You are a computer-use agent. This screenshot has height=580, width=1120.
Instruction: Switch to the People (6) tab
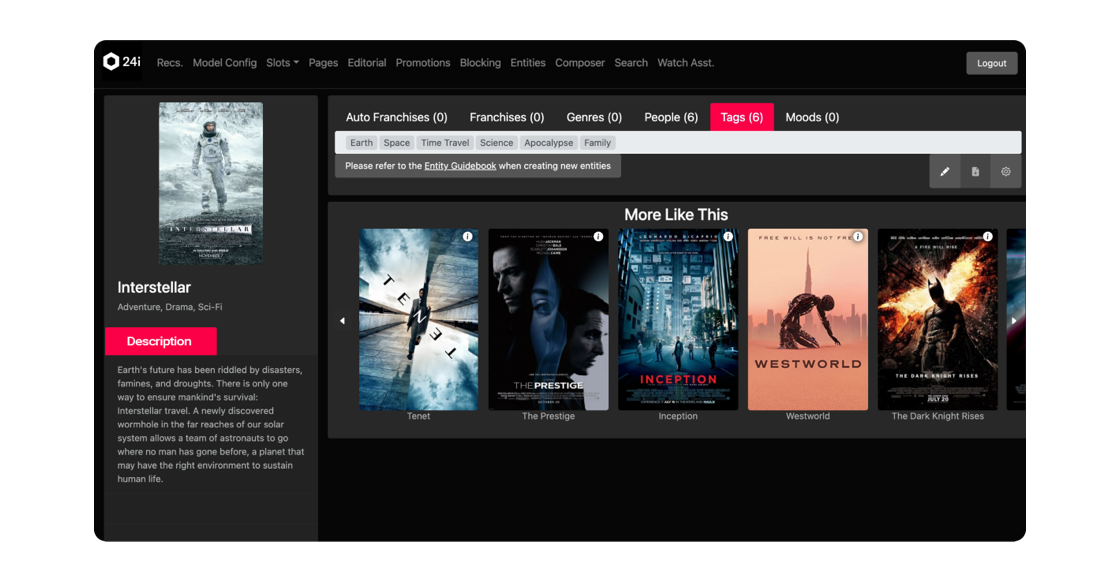(670, 117)
